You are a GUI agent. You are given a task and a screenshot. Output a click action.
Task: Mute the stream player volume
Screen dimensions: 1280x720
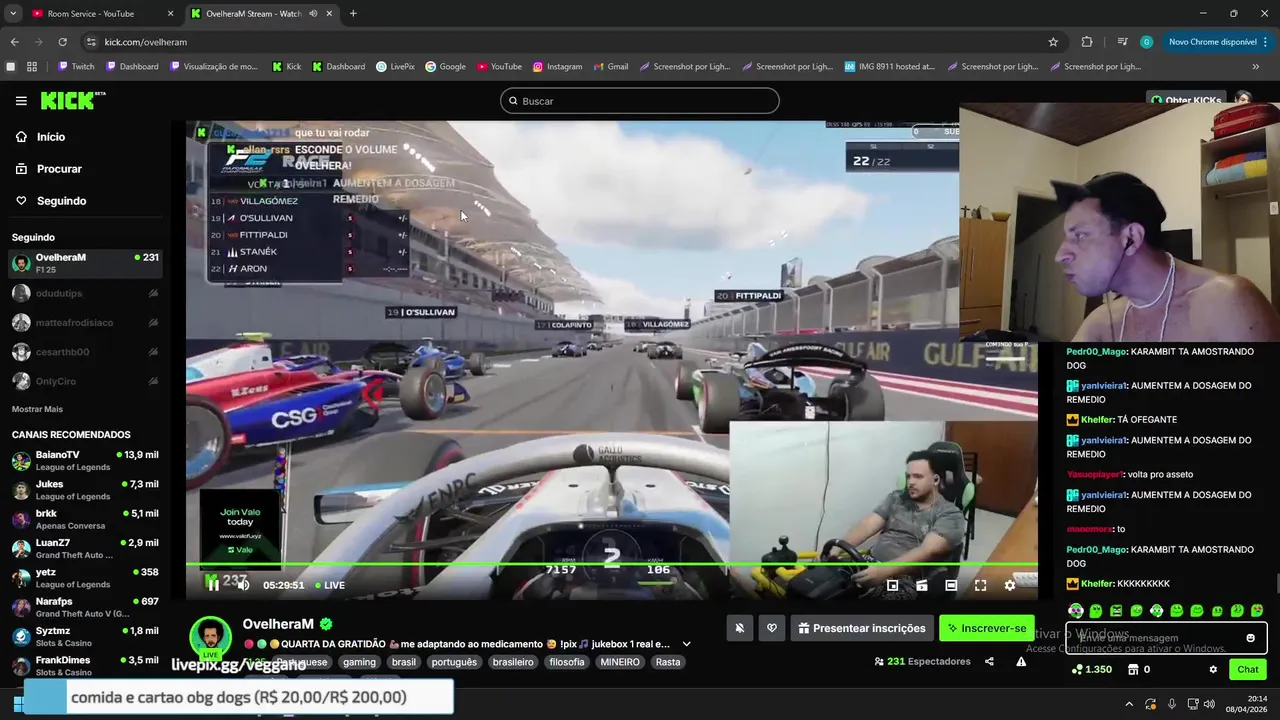click(243, 585)
